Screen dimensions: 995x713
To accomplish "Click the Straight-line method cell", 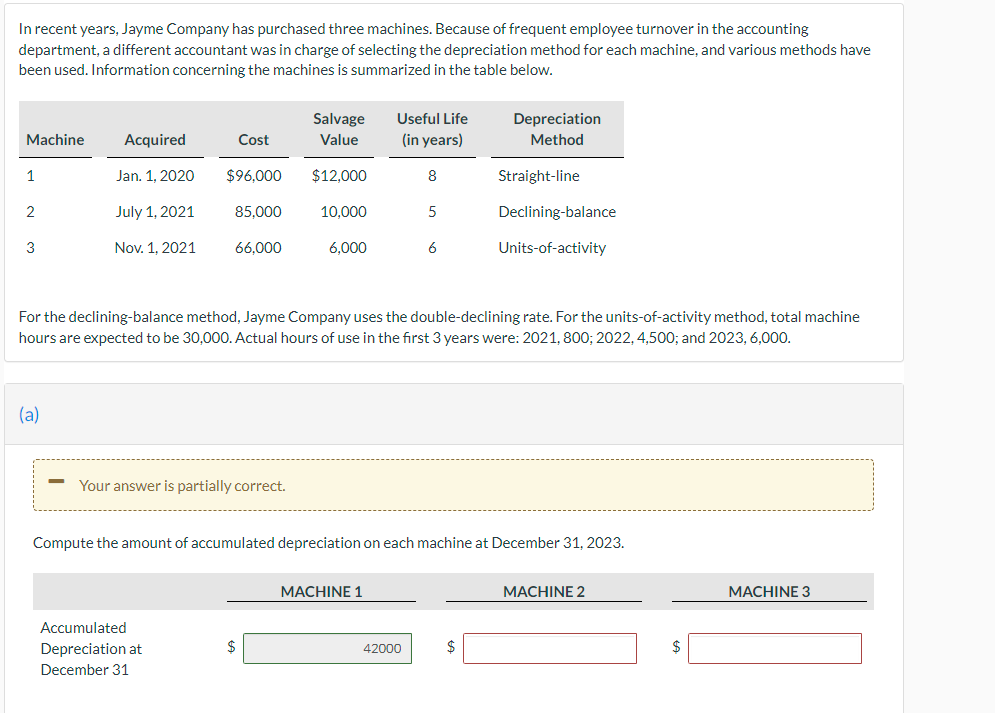I will coord(539,176).
